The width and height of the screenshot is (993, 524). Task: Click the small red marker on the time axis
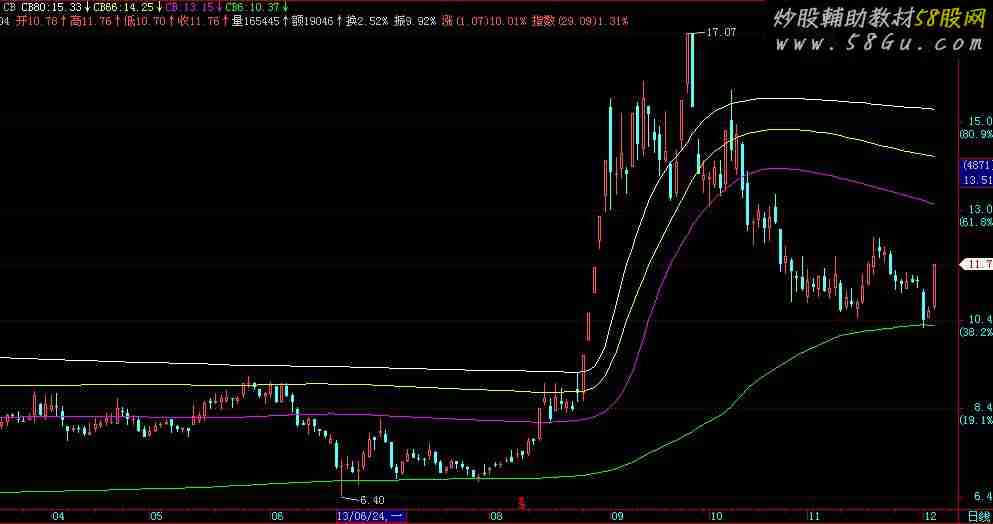[522, 503]
